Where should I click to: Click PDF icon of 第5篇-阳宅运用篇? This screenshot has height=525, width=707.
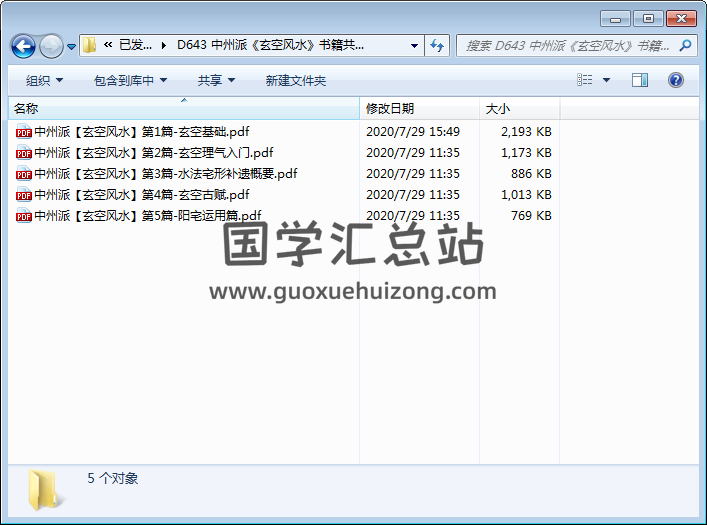pyautogui.click(x=23, y=216)
